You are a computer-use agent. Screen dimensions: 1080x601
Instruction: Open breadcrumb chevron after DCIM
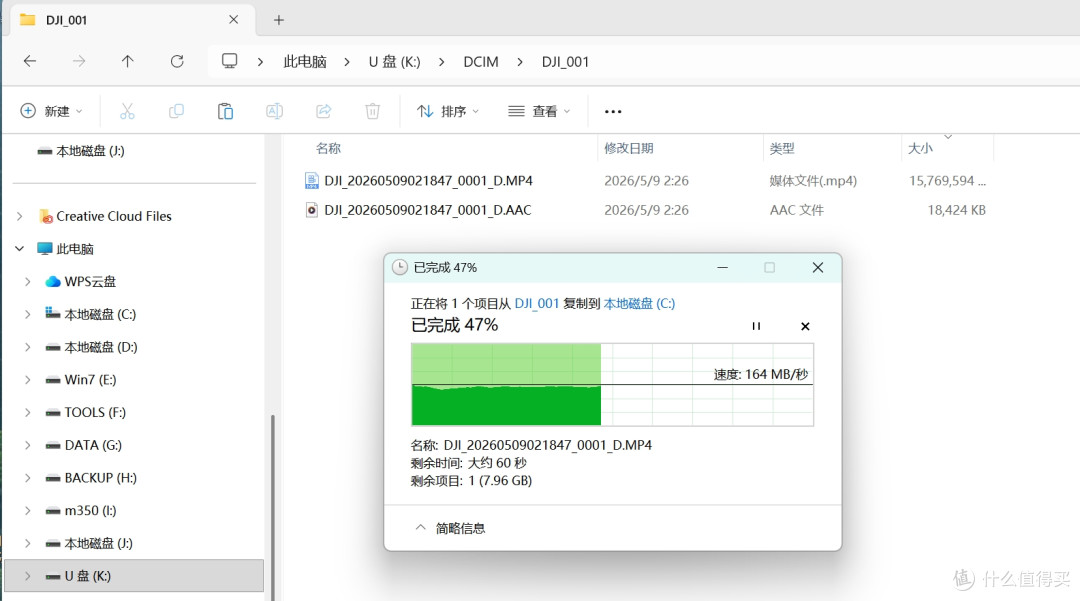click(520, 62)
